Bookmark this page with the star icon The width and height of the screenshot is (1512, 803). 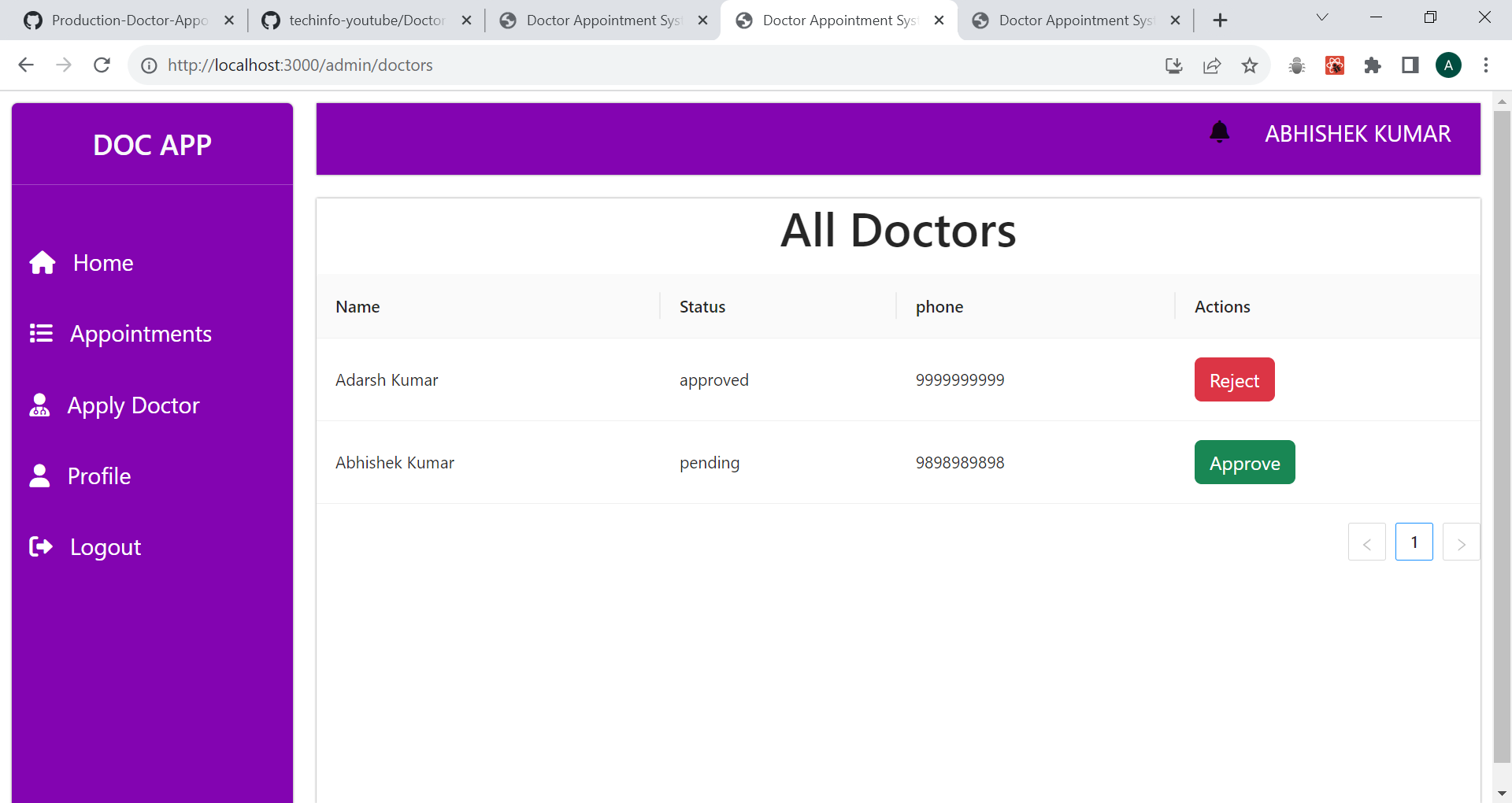[x=1250, y=65]
